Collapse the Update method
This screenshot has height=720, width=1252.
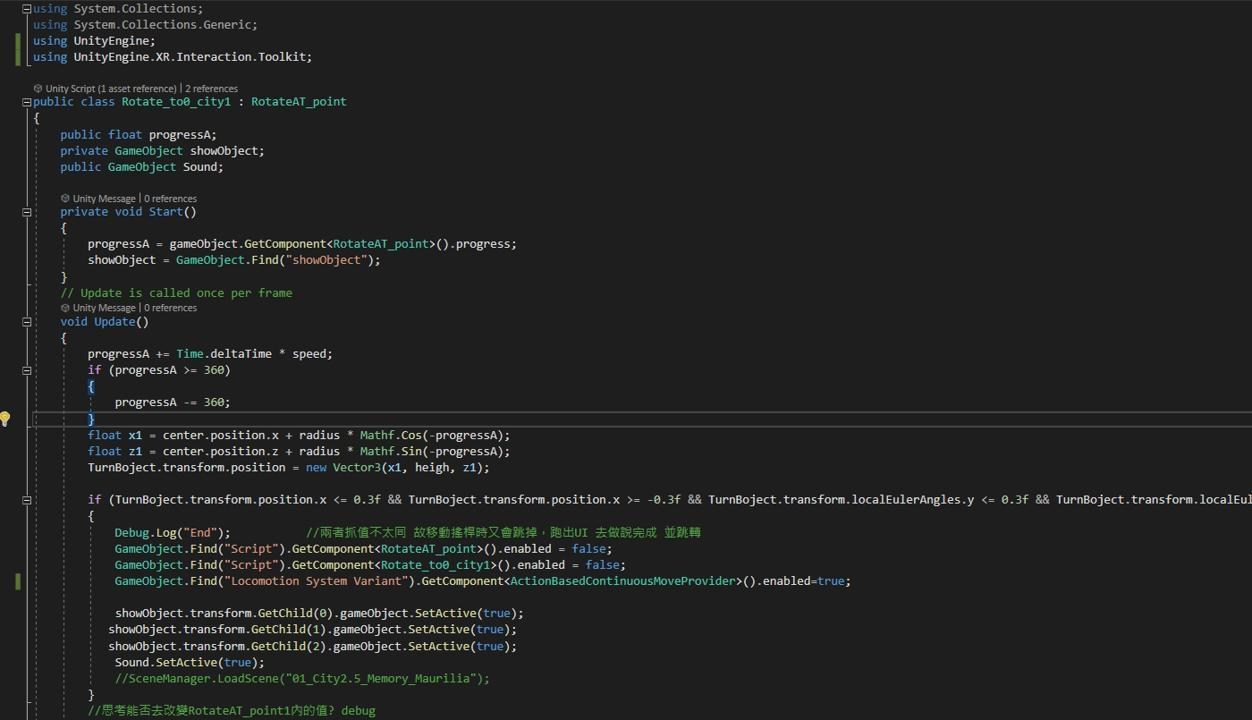[x=26, y=321]
